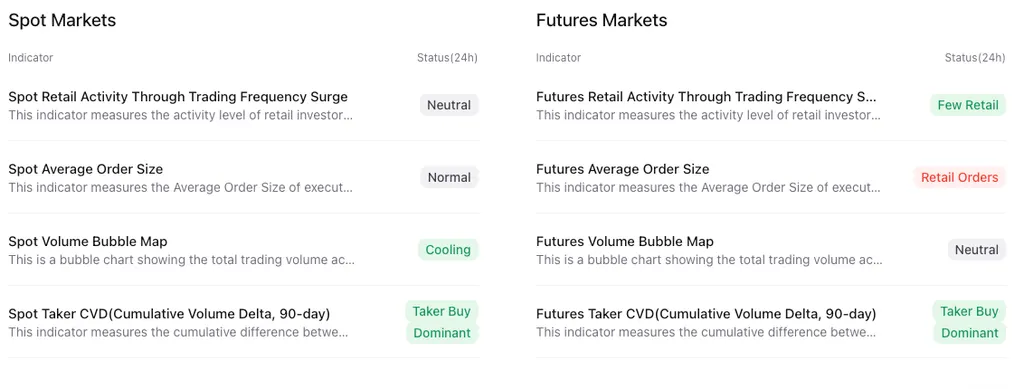Click the Futures Markets heading
This screenshot has height=389, width=1024.
click(x=601, y=20)
